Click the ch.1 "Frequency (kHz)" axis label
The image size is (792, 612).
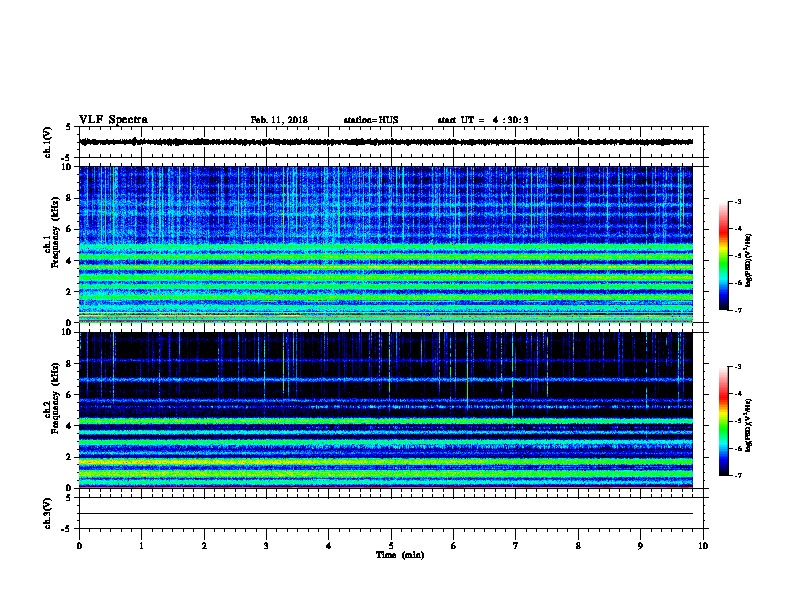click(55, 232)
